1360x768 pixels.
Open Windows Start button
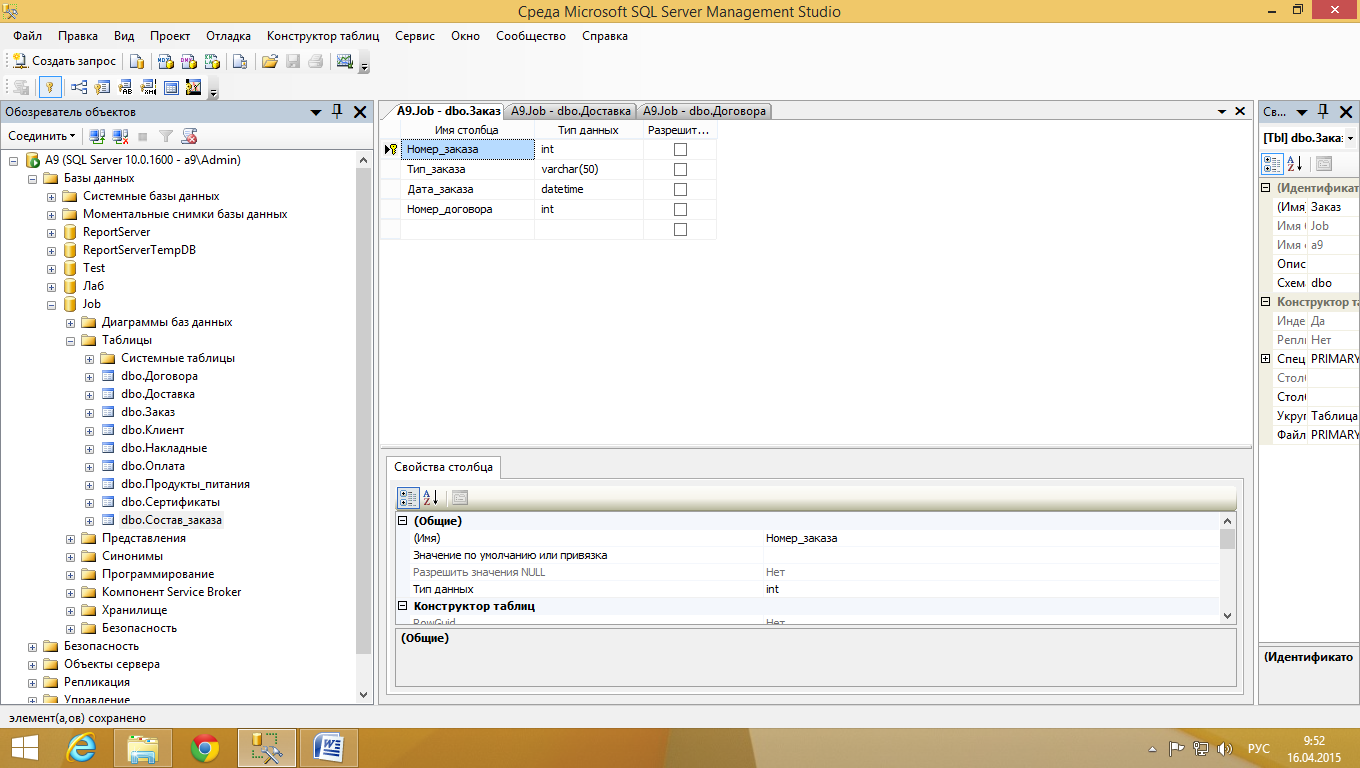(x=24, y=748)
